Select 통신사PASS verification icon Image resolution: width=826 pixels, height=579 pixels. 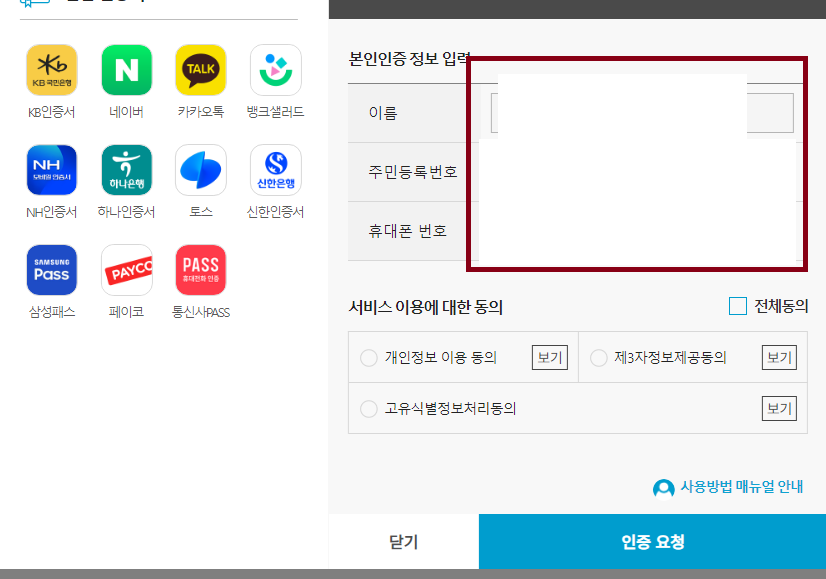coord(200,269)
